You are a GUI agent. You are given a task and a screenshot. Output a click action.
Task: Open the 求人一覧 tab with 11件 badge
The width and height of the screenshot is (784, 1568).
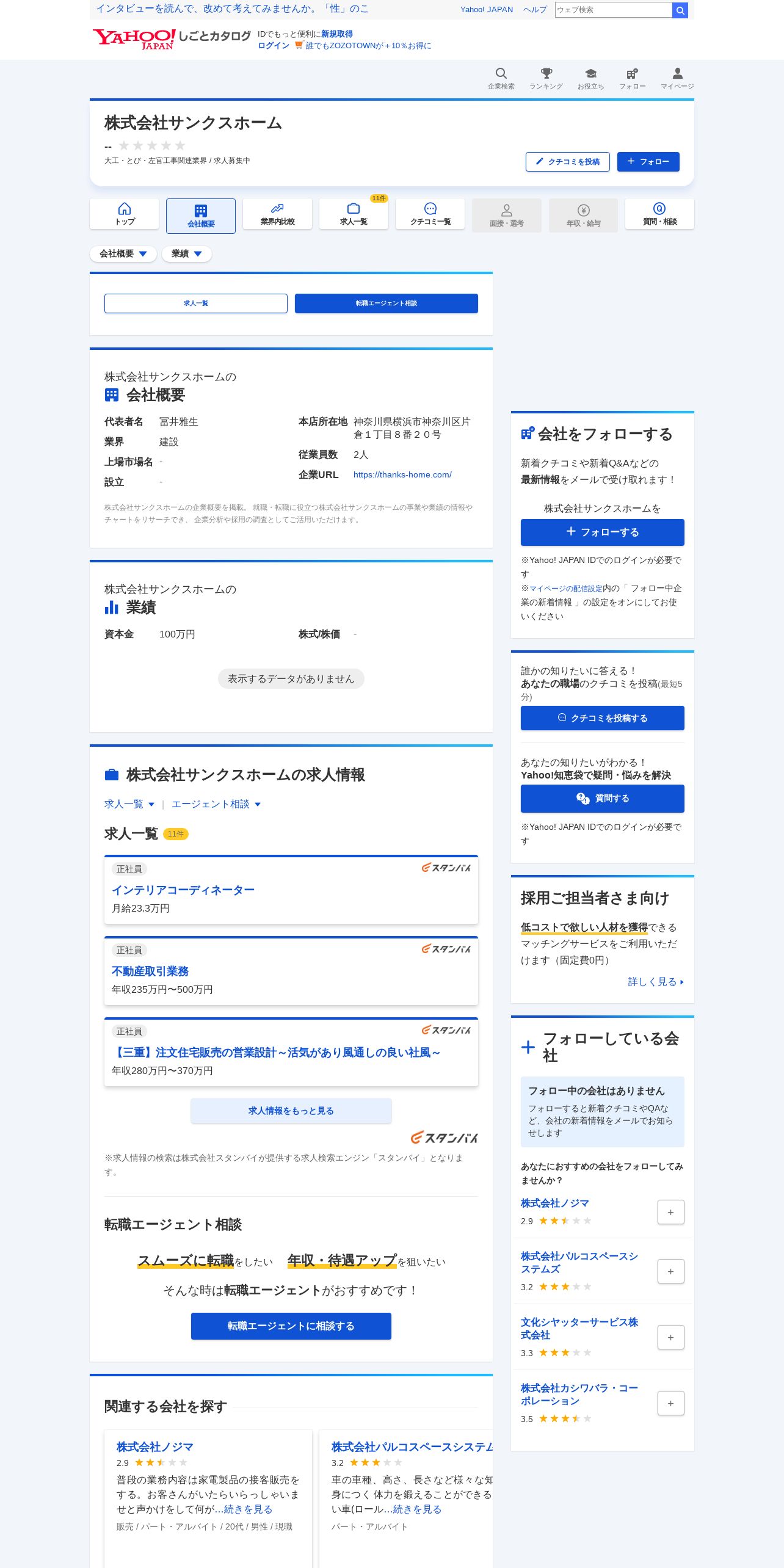(x=354, y=214)
